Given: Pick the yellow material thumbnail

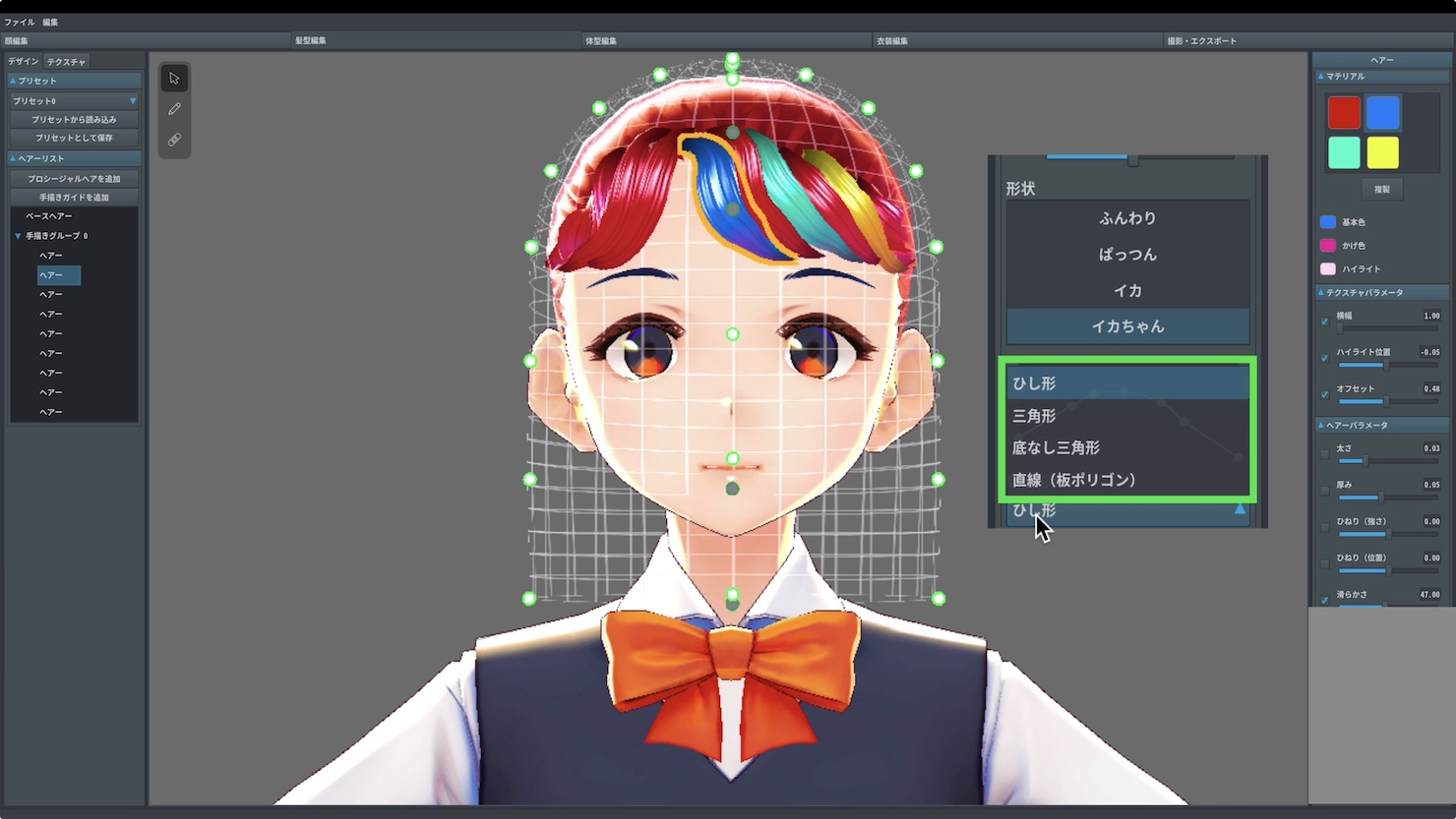Looking at the screenshot, I should tap(1382, 152).
